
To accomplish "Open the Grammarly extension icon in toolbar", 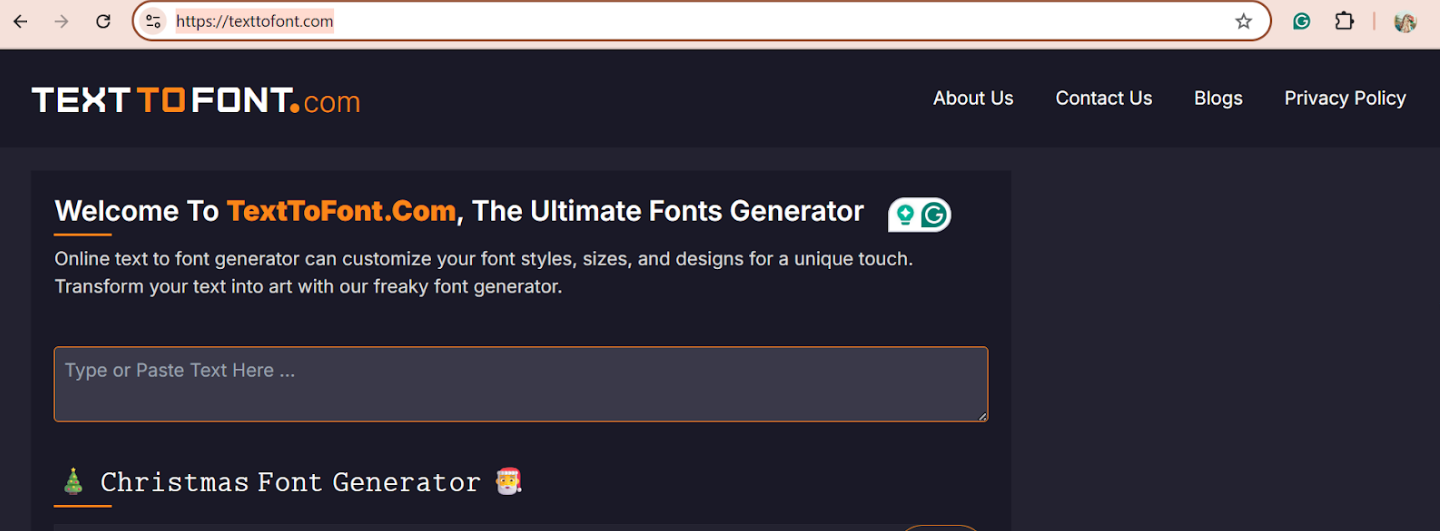I will click(x=1301, y=21).
